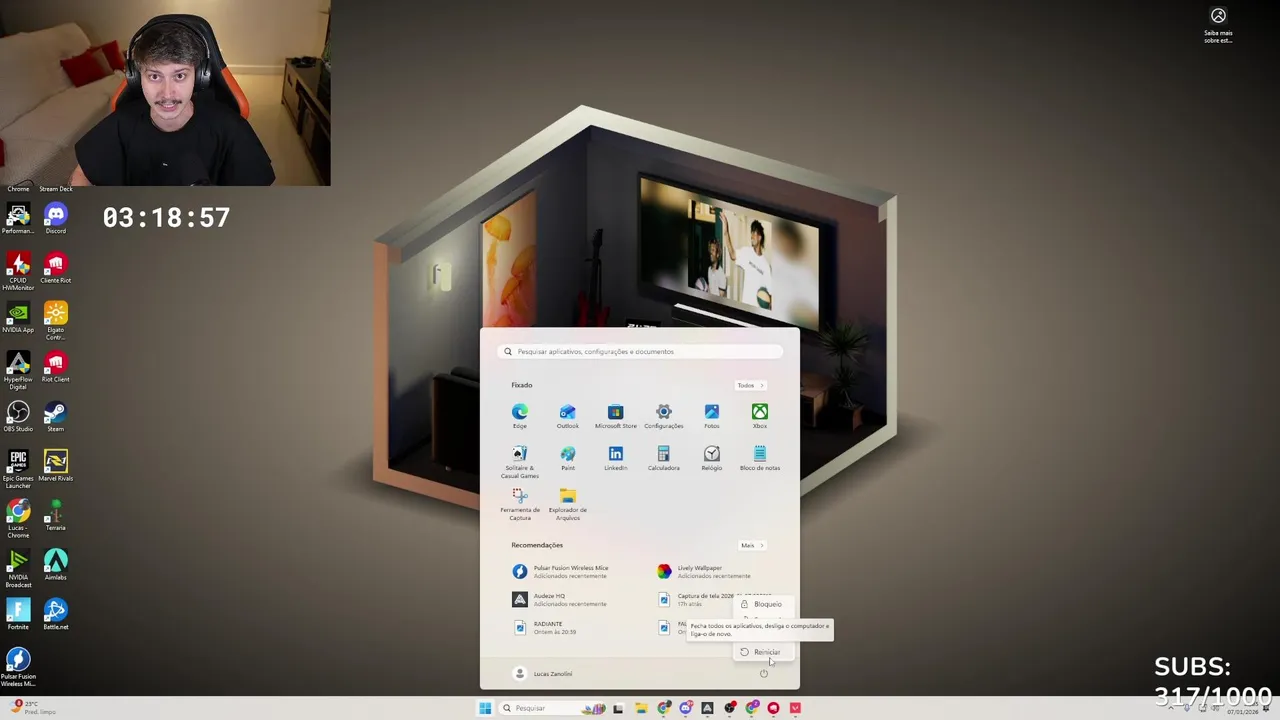Screen dimensions: 1280x720
Task: Open Explorador de Arquivos in Start menu
Action: coord(568,504)
